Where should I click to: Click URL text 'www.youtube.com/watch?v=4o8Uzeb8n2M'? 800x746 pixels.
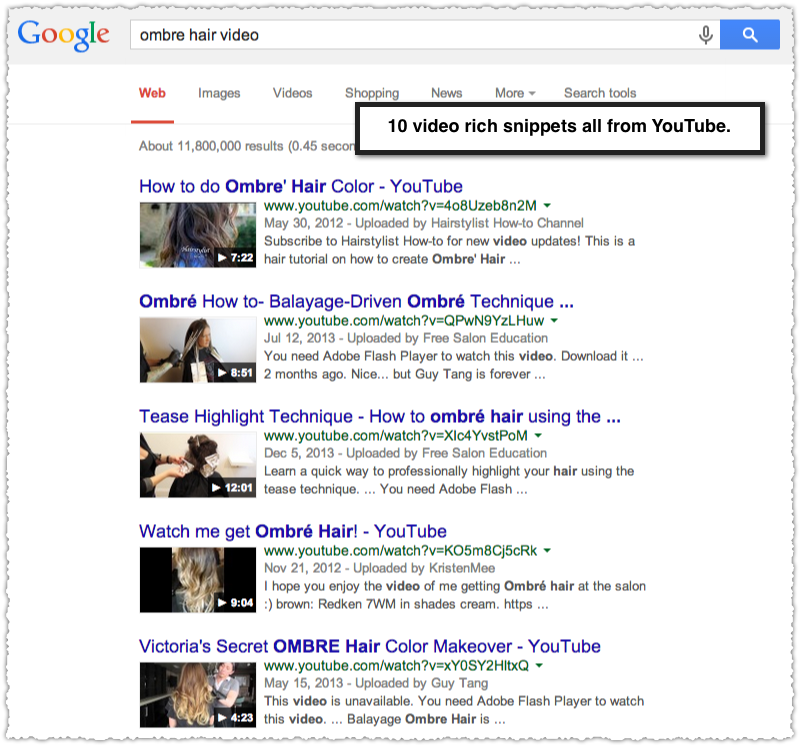click(401, 206)
